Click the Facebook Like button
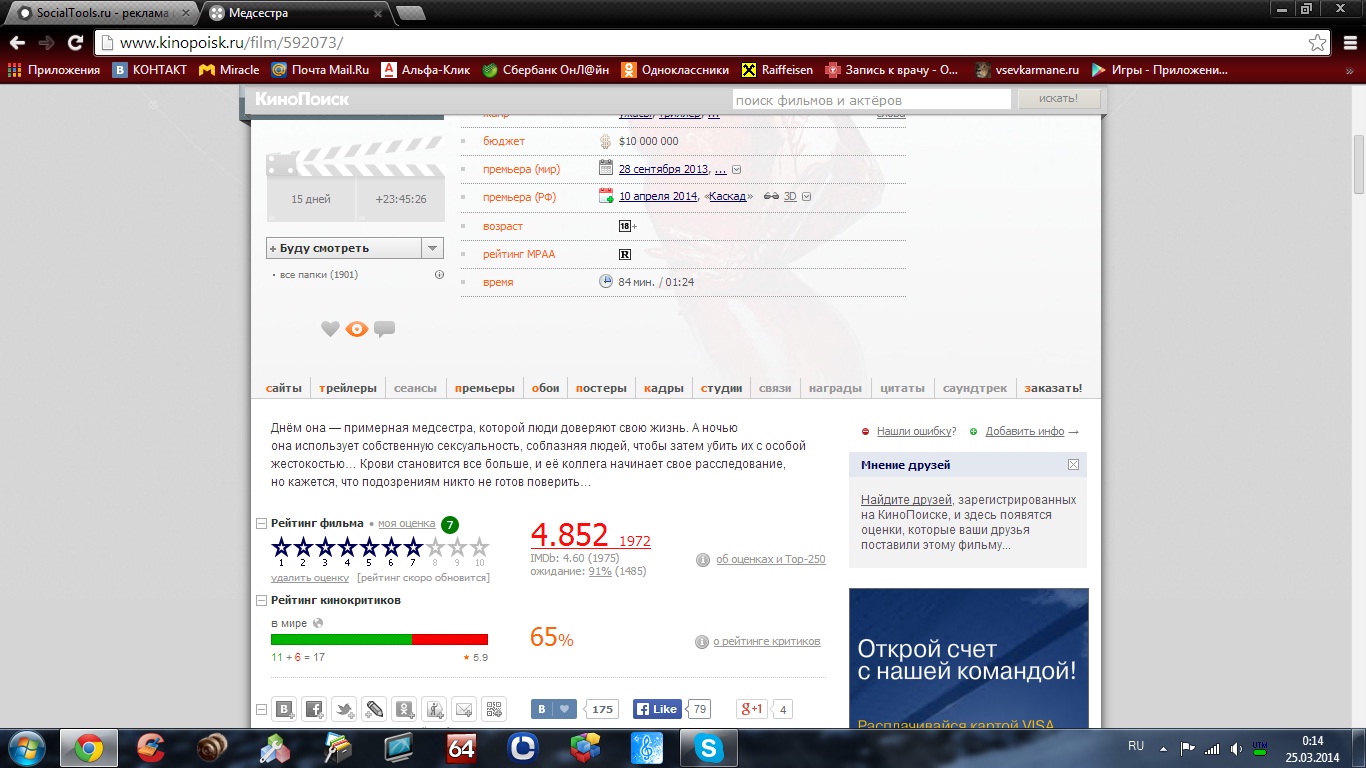 pos(657,709)
